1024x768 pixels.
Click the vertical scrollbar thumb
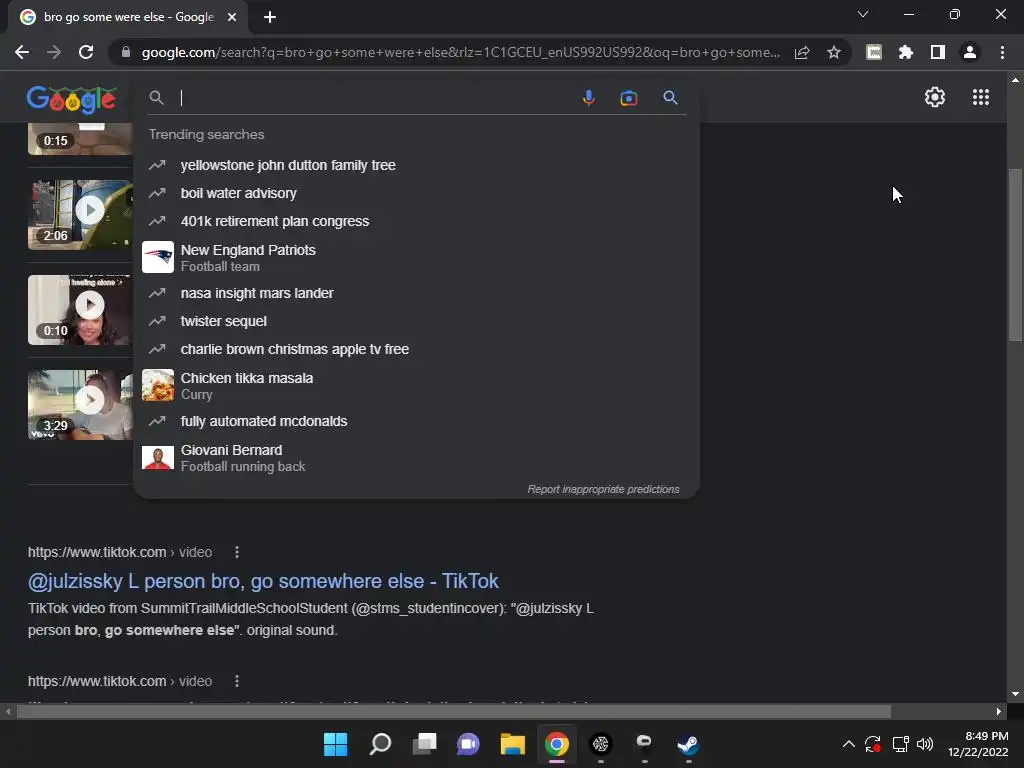point(1015,255)
